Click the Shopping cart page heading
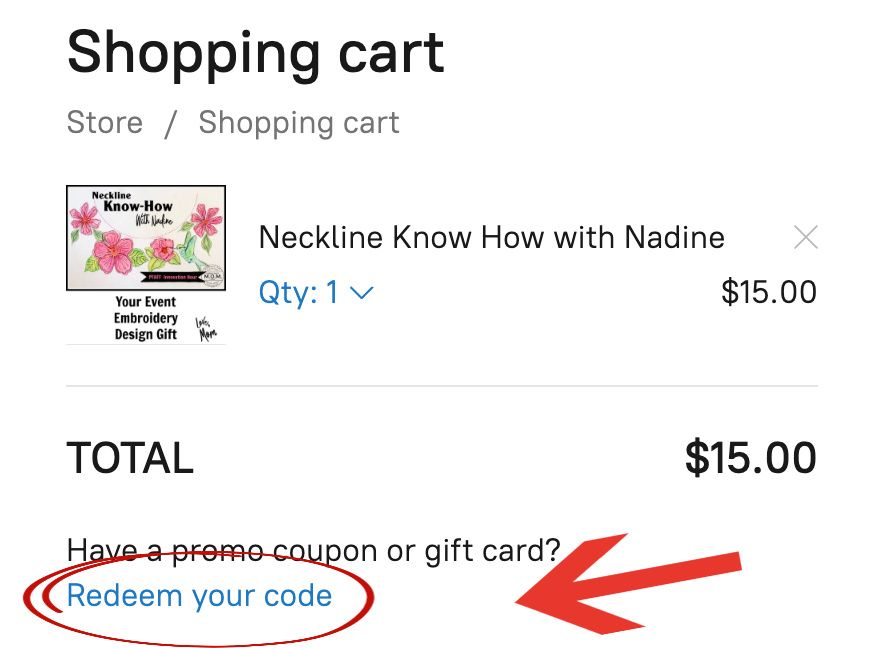The height and width of the screenshot is (648, 882). tap(256, 52)
